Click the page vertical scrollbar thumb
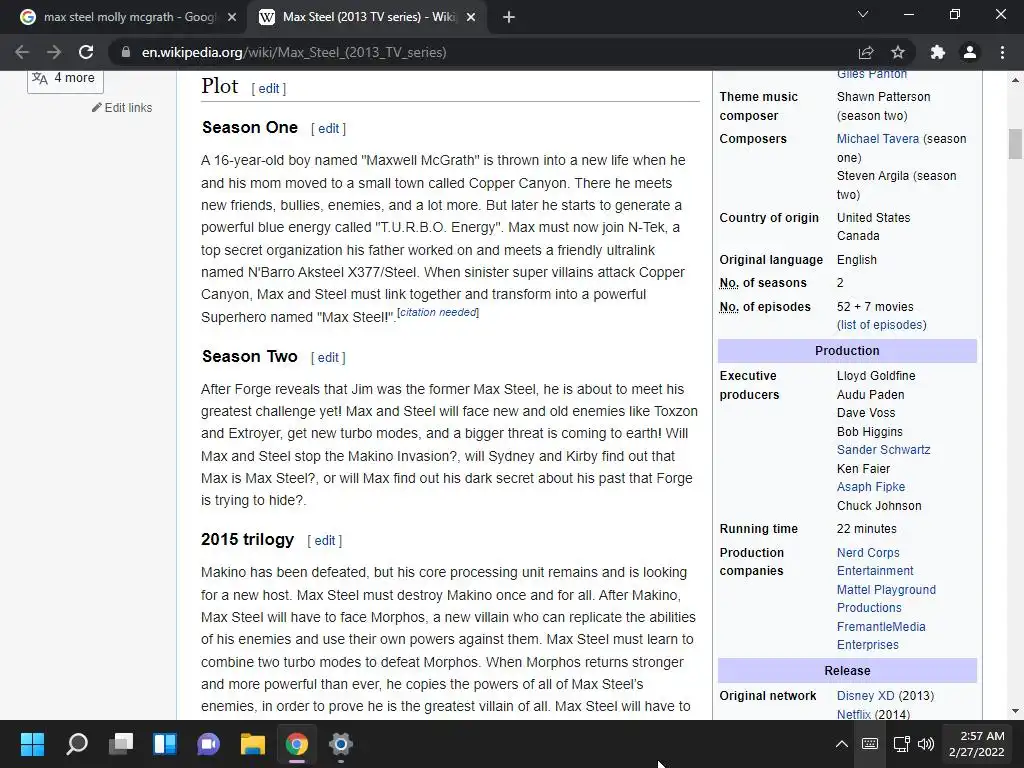 click(x=1015, y=144)
